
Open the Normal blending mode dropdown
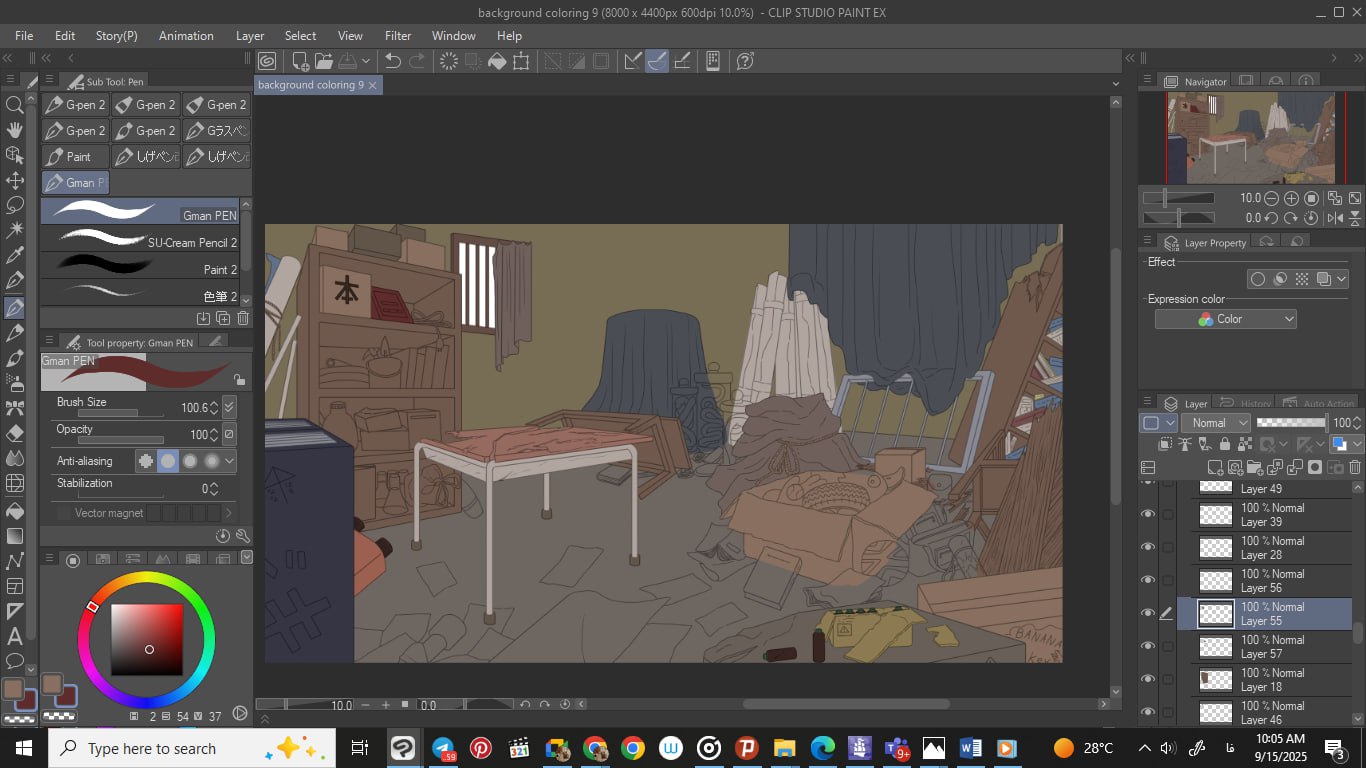tap(1215, 423)
